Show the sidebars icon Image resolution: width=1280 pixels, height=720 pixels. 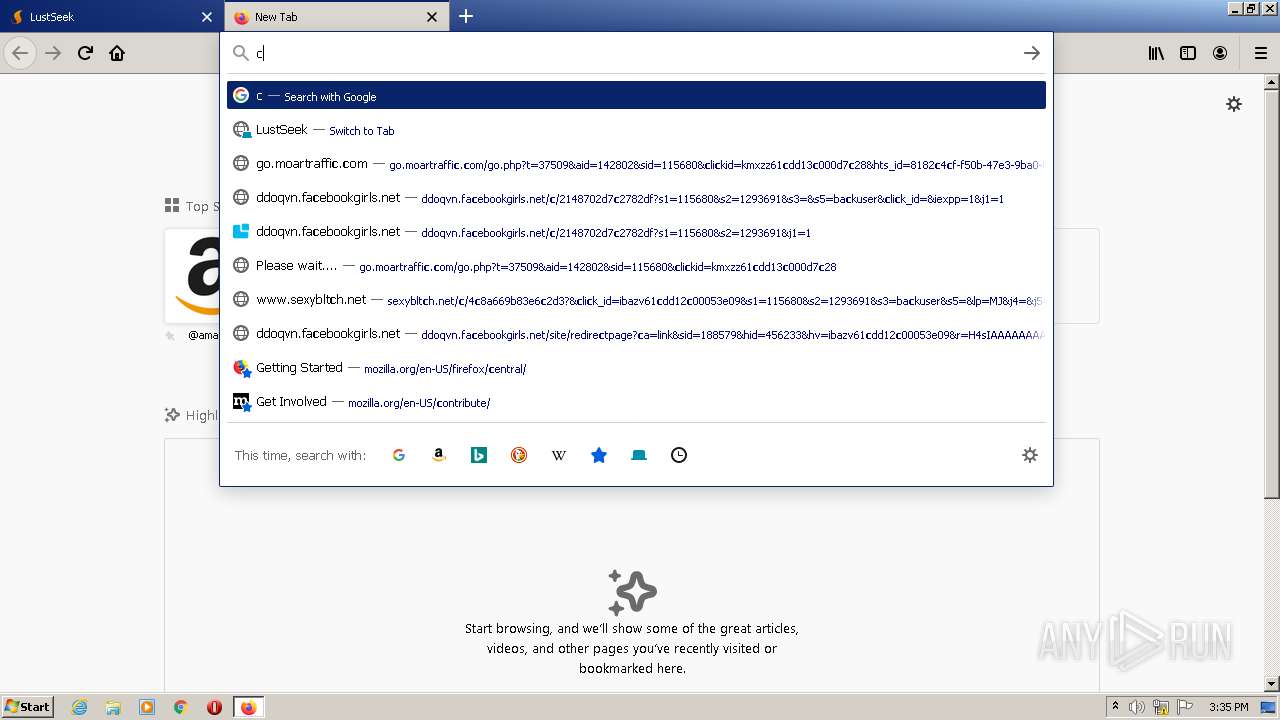(x=1188, y=53)
